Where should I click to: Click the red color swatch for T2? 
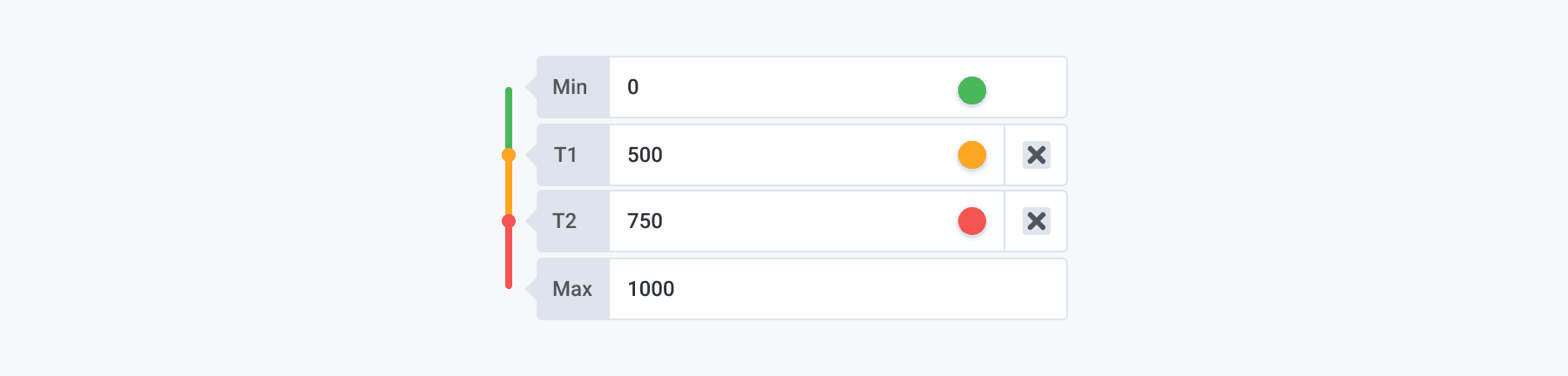tap(971, 221)
